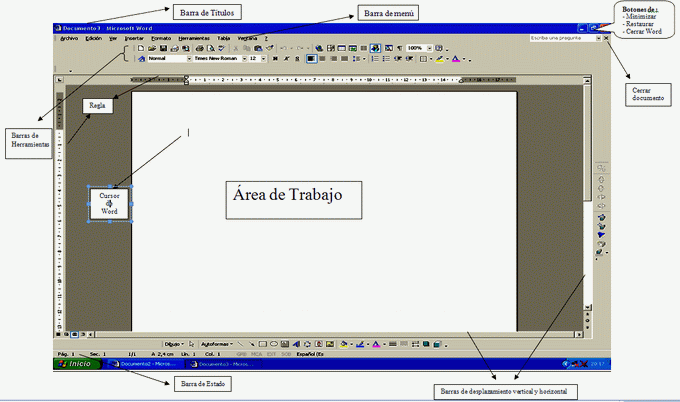Apply font color in formatting toolbar

pos(455,59)
